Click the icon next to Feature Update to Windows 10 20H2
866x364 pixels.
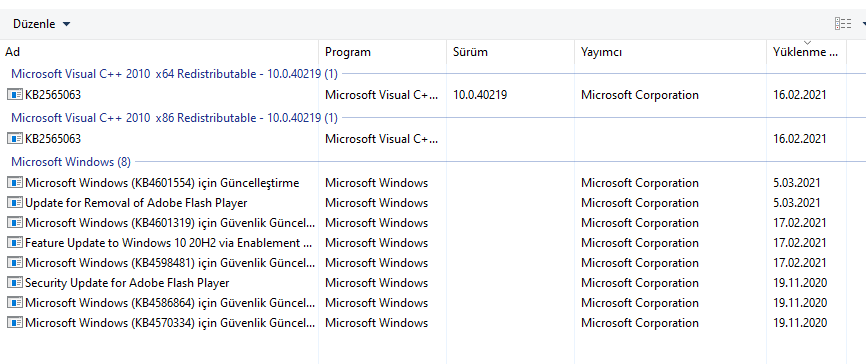point(15,242)
